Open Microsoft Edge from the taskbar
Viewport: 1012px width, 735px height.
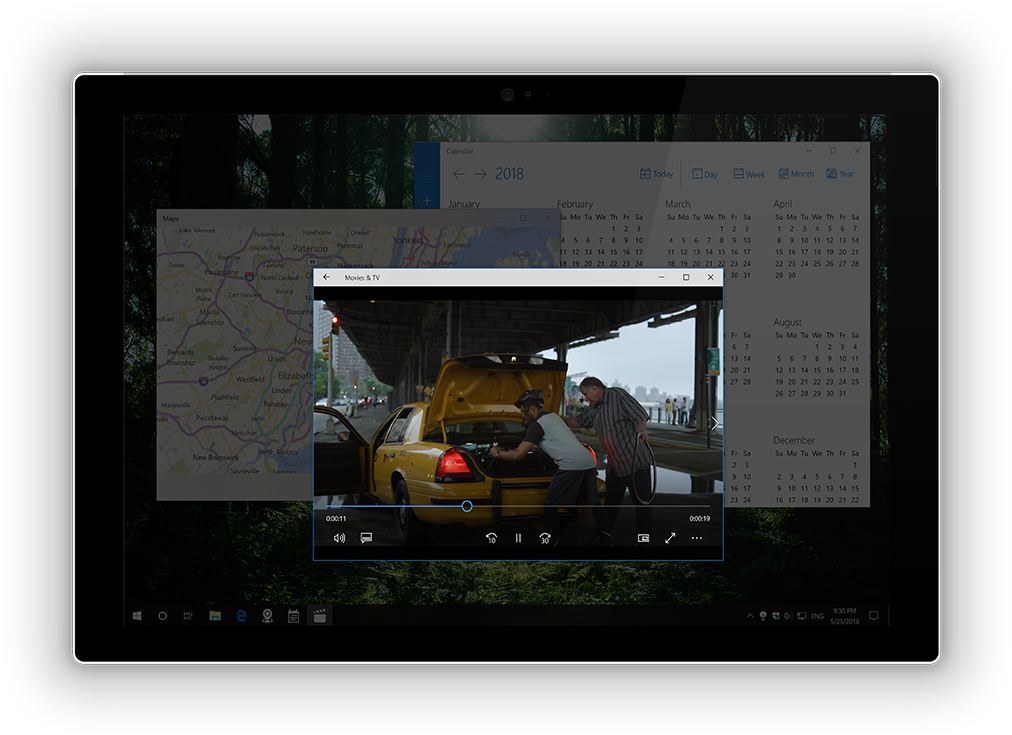click(241, 616)
